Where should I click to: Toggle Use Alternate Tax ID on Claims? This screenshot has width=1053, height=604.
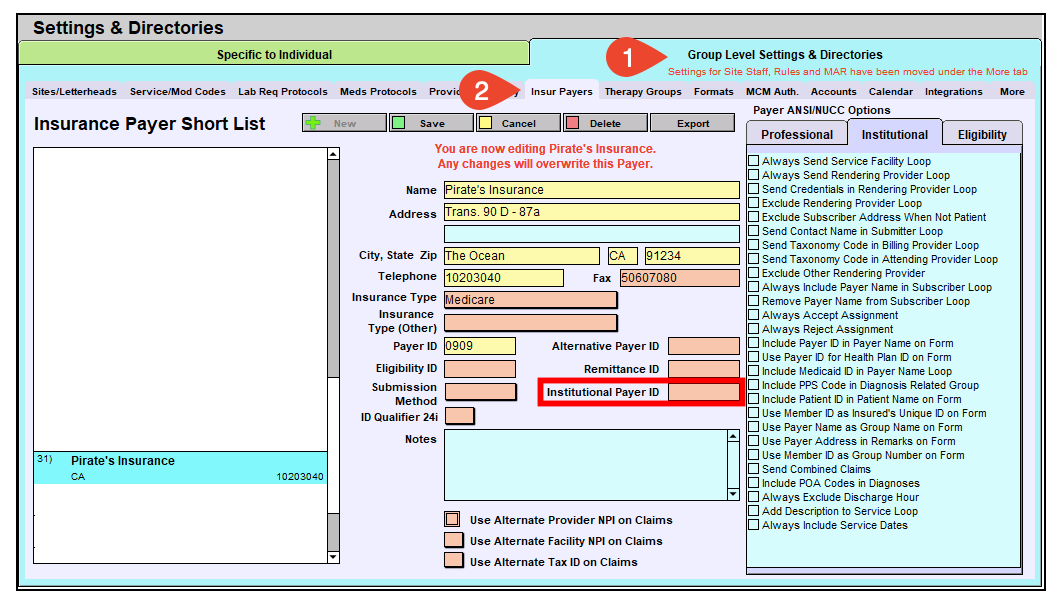click(452, 561)
